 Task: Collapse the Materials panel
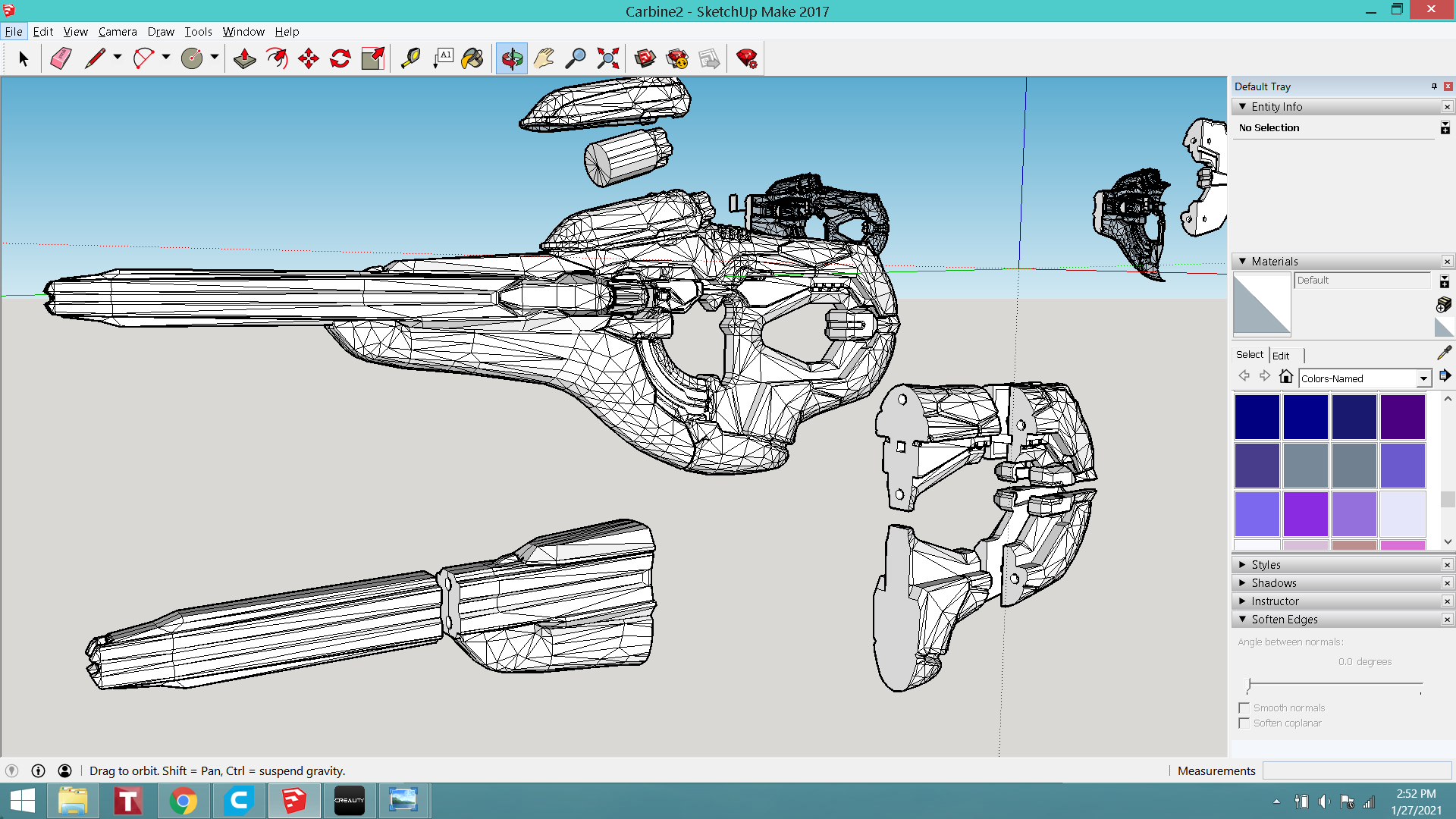1242,262
